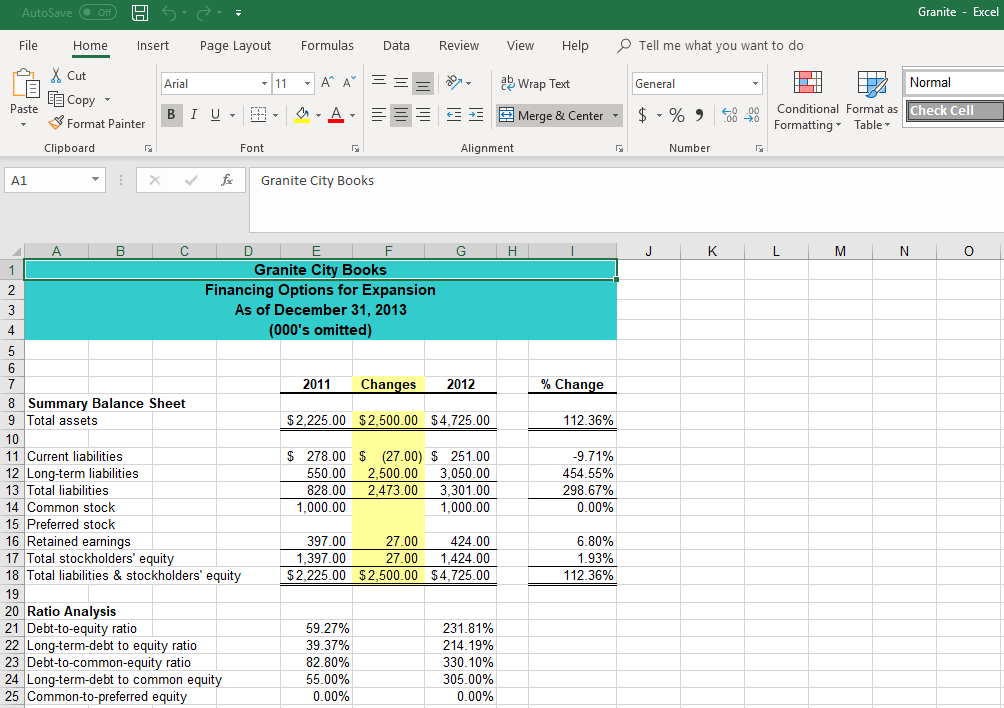
Task: Expand Copy options arrow
Action: point(107,99)
